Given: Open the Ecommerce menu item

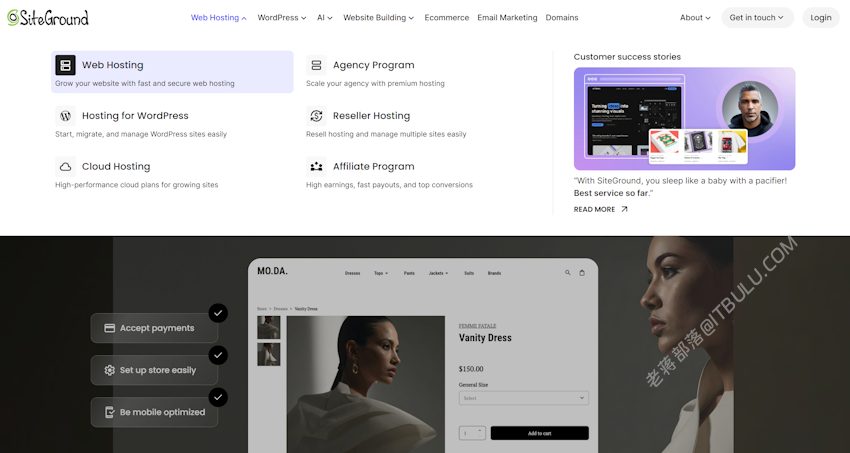Looking at the screenshot, I should click(447, 17).
